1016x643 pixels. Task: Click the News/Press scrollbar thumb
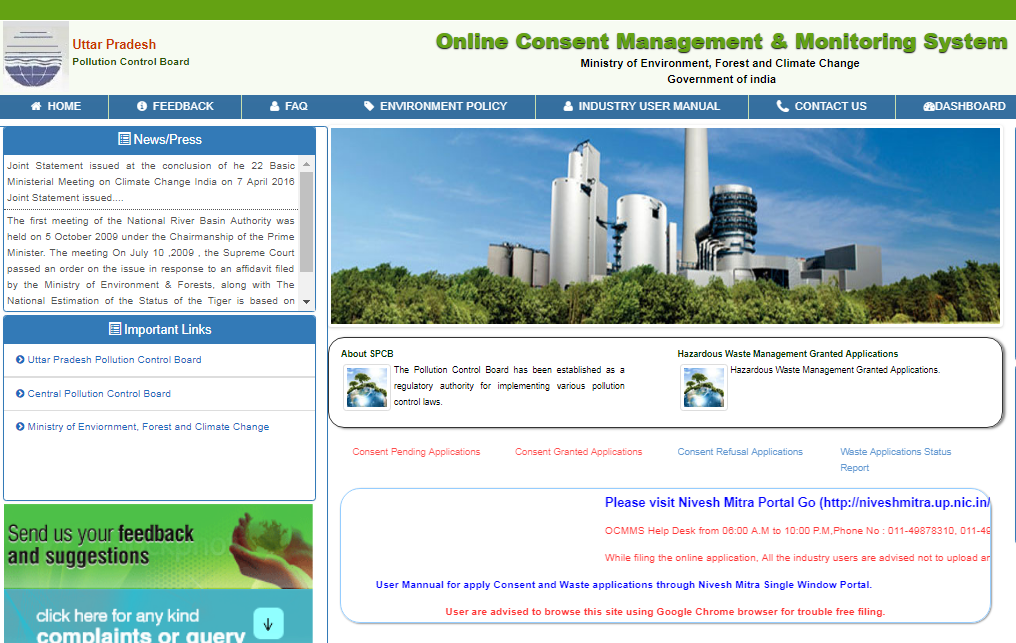click(306, 222)
